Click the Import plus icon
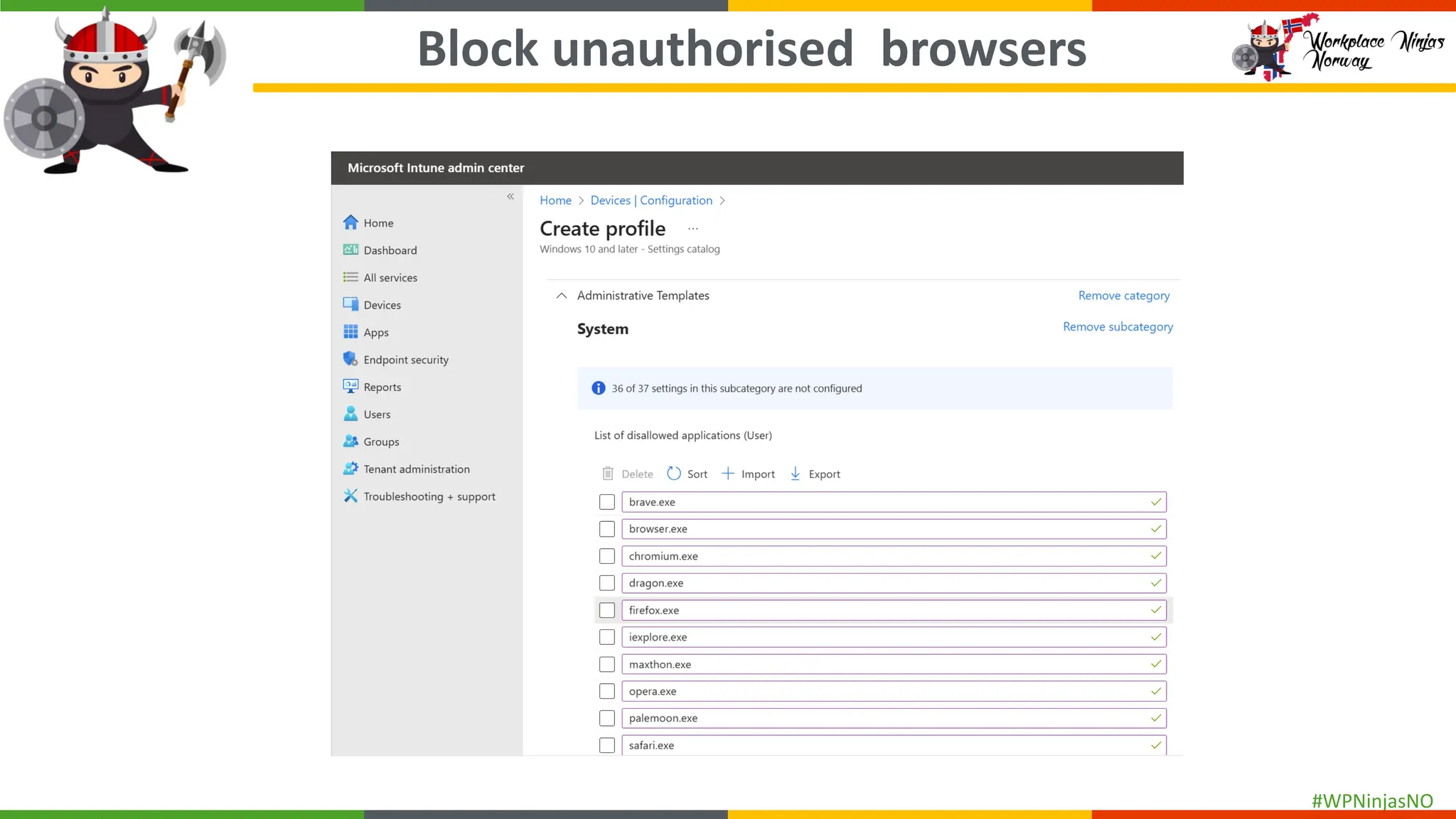Screen dimensions: 1456x819 pyautogui.click(x=728, y=473)
